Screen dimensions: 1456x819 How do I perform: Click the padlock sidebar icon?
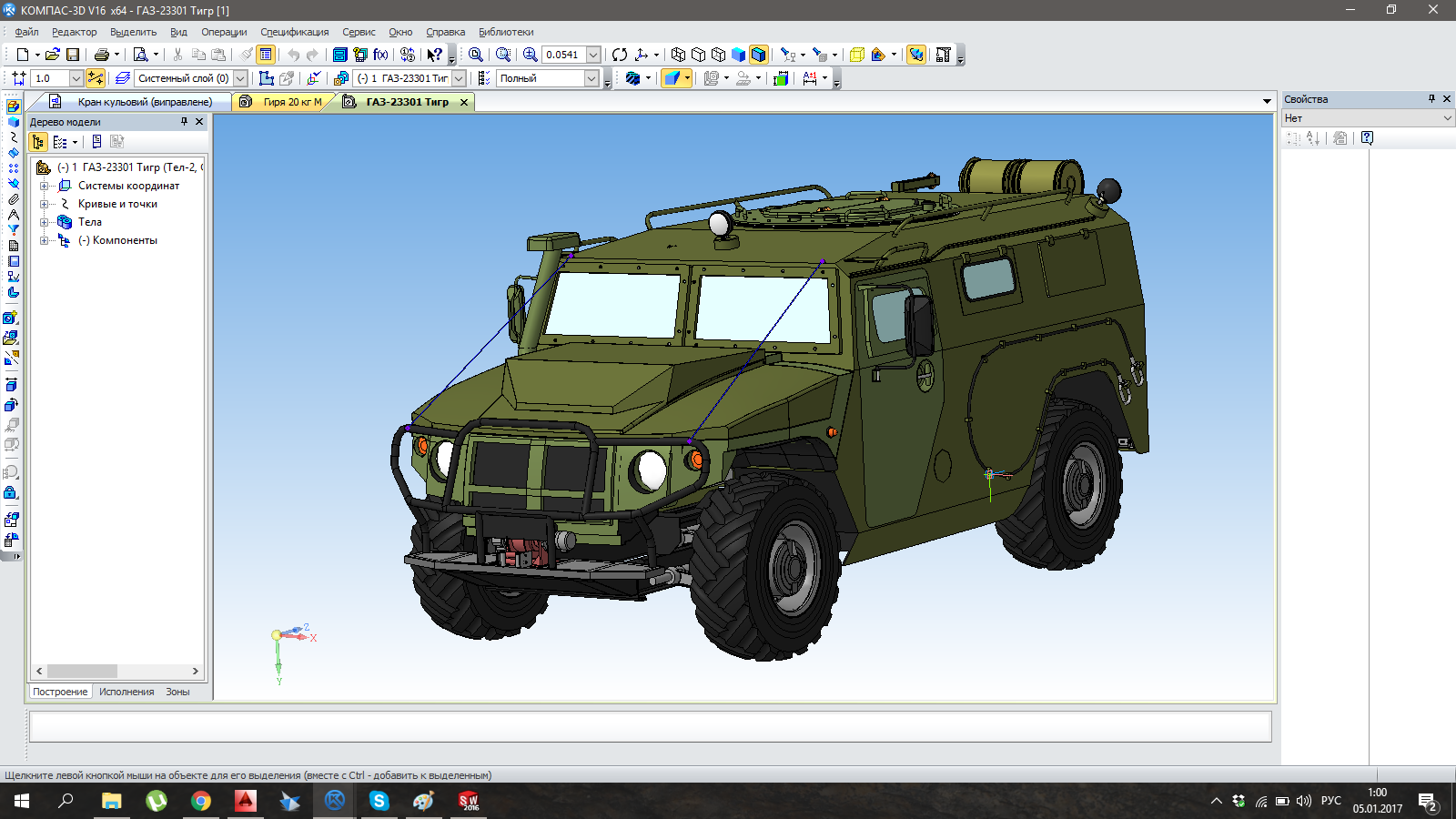(10, 492)
